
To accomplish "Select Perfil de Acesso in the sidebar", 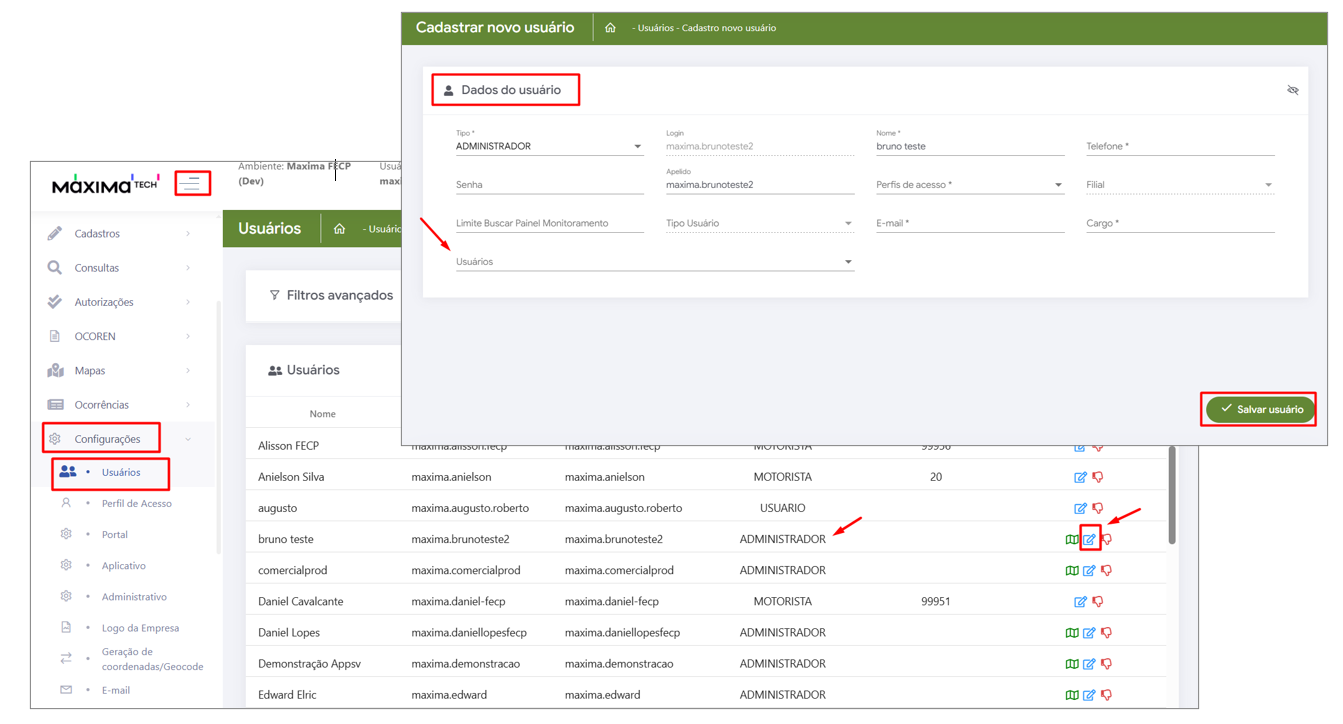I will click(136, 504).
